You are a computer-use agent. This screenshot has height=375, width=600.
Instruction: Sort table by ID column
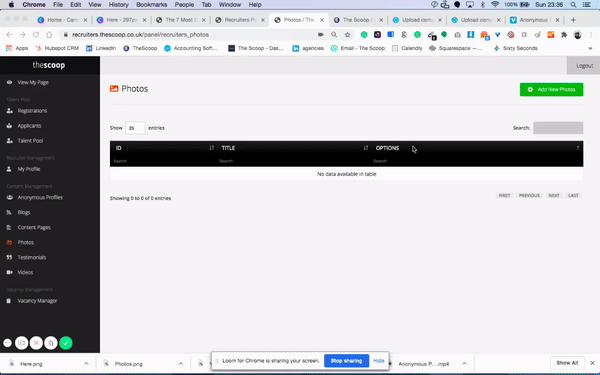(163, 148)
